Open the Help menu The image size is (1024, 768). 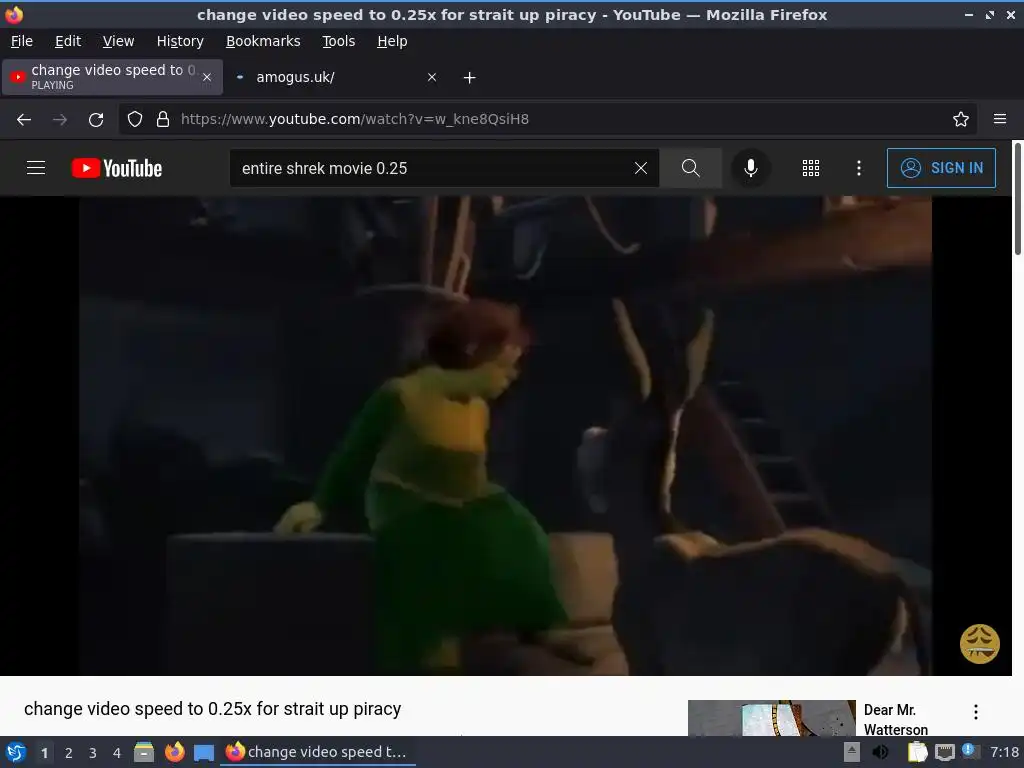coord(392,41)
